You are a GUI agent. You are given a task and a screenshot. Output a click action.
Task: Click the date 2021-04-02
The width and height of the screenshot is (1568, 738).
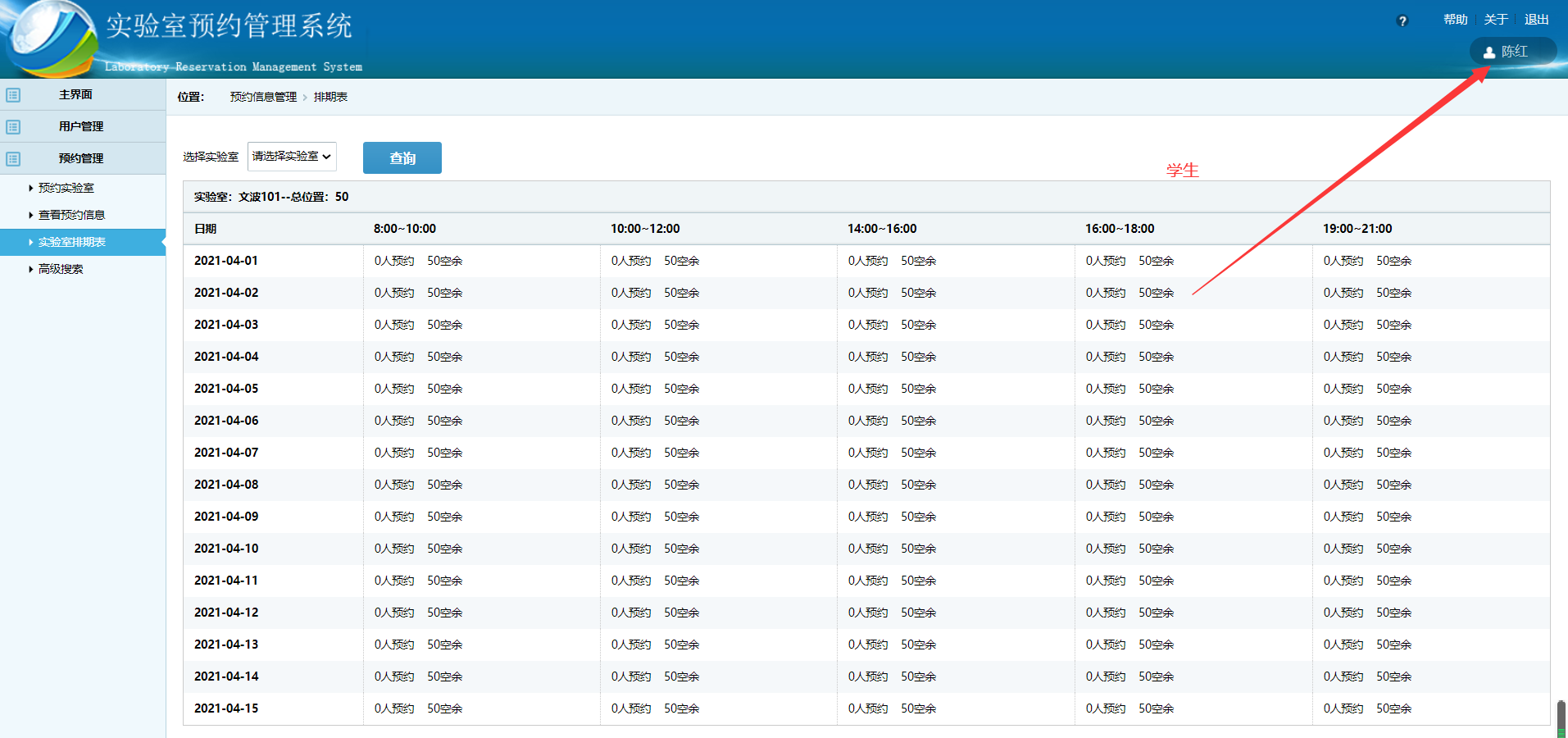[x=226, y=293]
